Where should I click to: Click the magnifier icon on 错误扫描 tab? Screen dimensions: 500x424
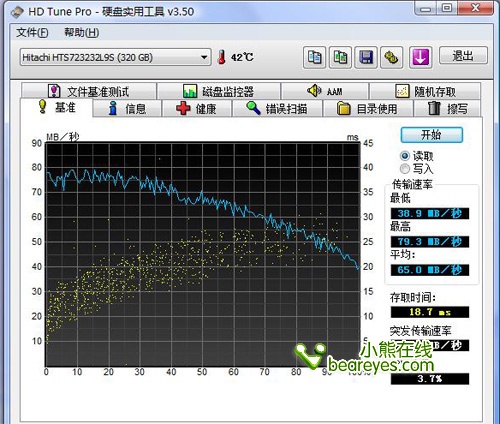(x=253, y=108)
